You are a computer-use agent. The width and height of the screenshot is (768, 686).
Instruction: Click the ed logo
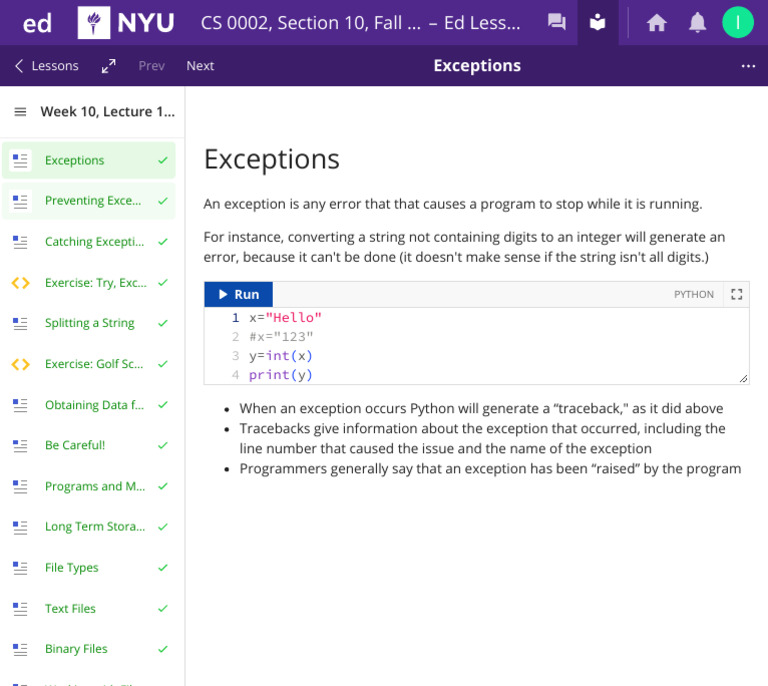point(37,23)
